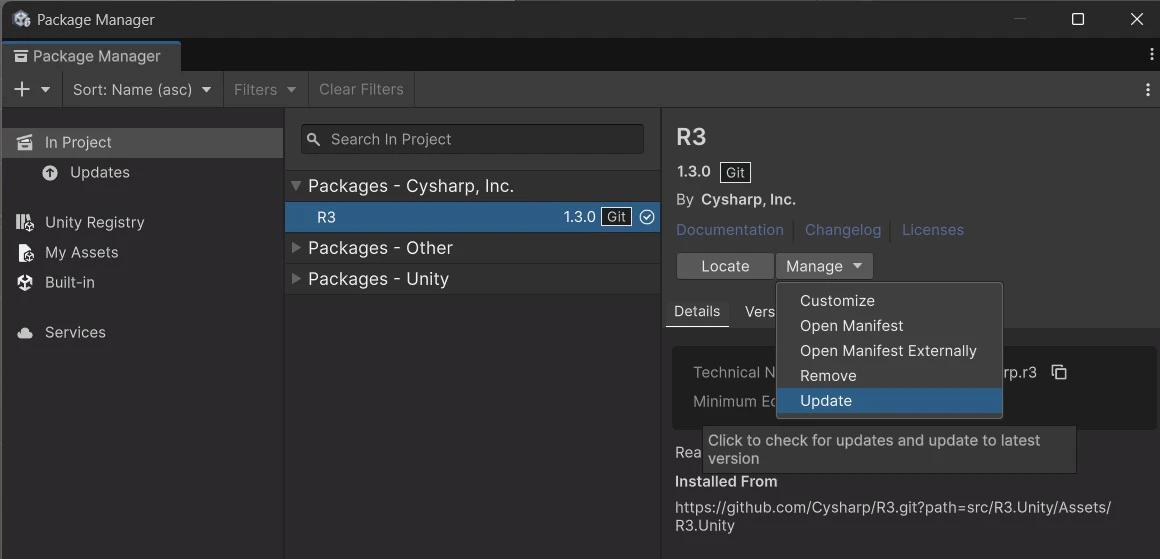Click the Clear Filters button

[x=361, y=89]
